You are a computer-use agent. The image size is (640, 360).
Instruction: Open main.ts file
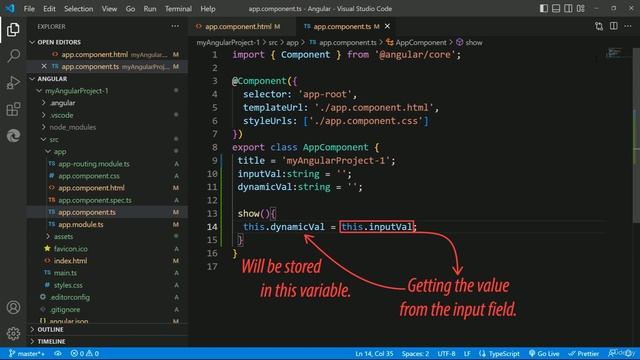(x=108, y=273)
